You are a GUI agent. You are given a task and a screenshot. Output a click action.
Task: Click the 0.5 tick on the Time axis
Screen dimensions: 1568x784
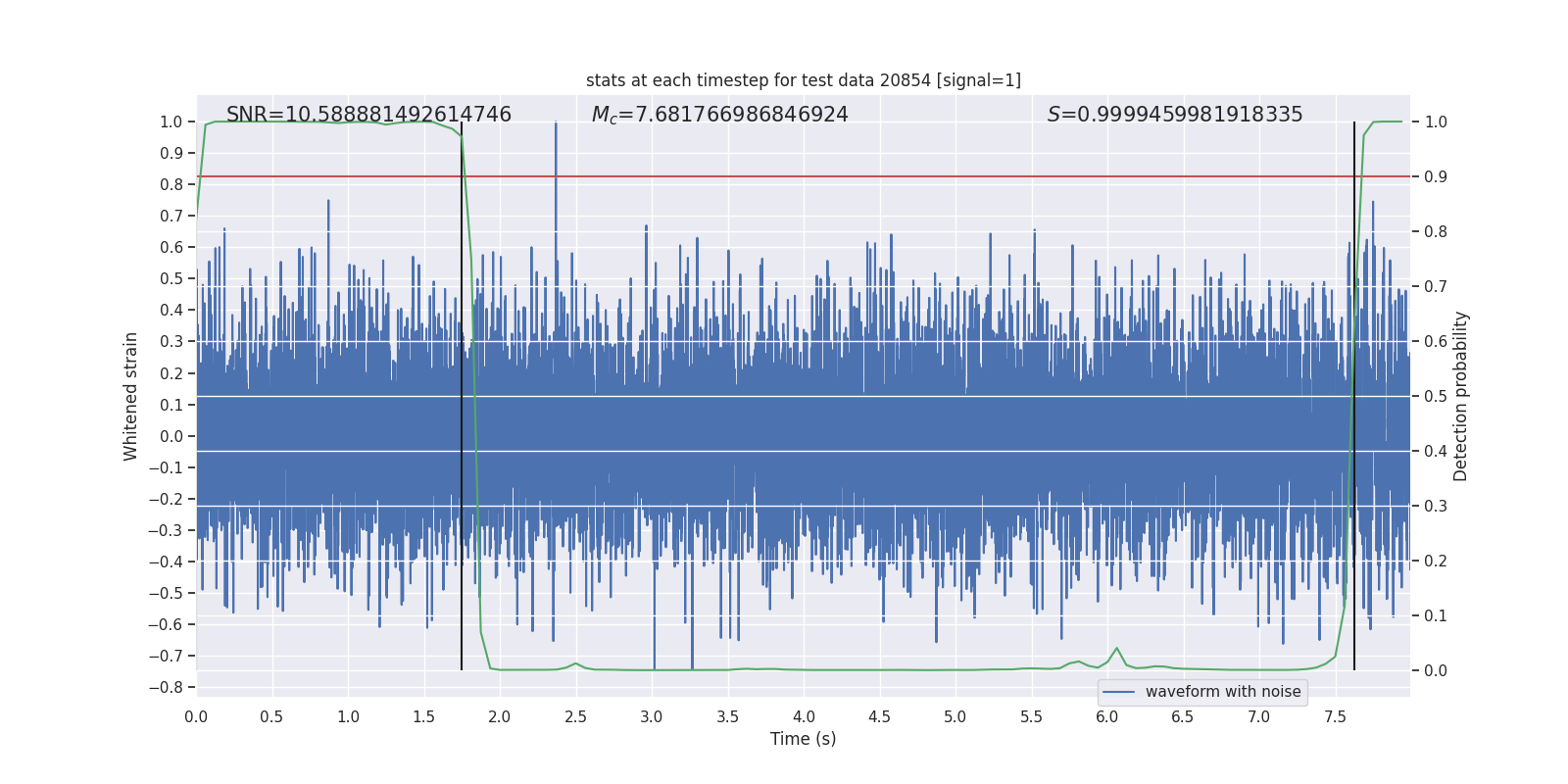[271, 716]
